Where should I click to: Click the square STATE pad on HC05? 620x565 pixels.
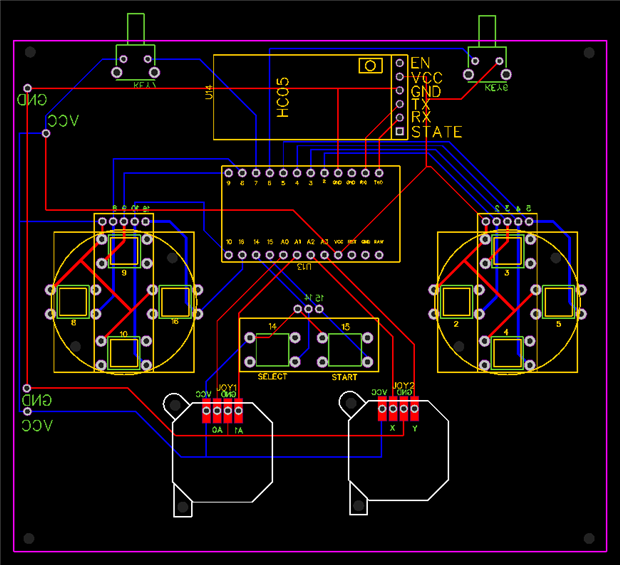[399, 131]
